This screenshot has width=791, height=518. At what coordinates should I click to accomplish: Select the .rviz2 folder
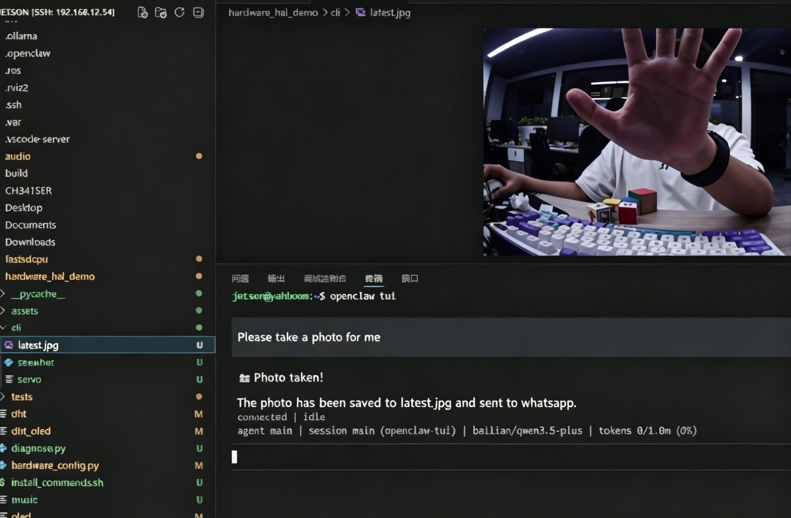(107, 87)
